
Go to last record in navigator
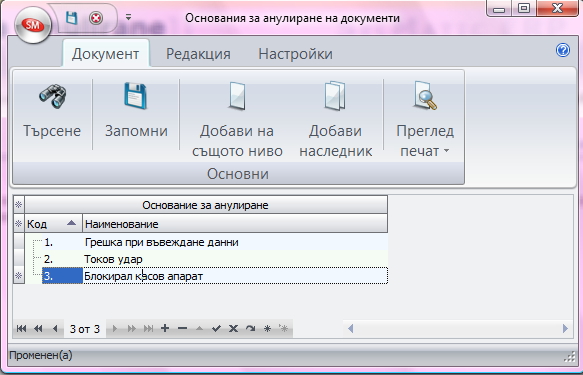coord(148,329)
